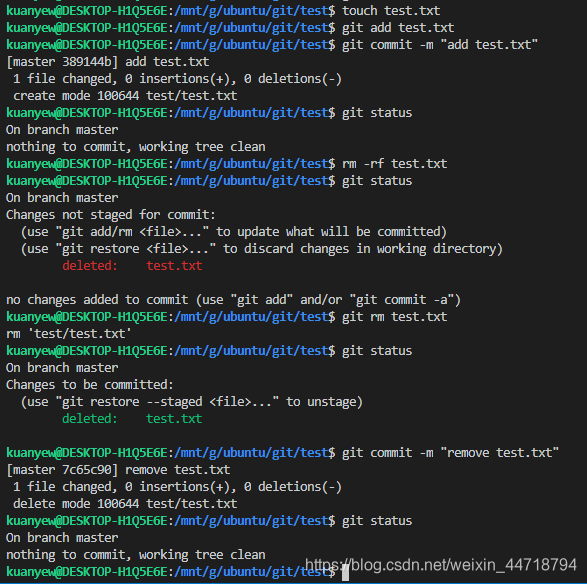
Task: Click the "rm 'test/test.txt'" output line
Action: pos(69,334)
